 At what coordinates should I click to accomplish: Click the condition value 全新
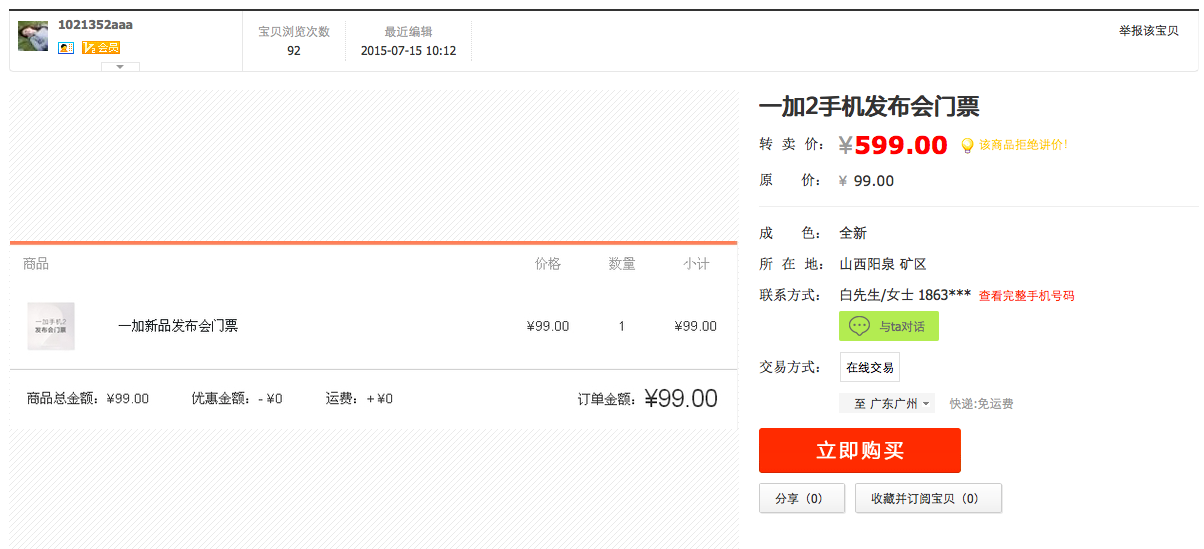[x=853, y=233]
